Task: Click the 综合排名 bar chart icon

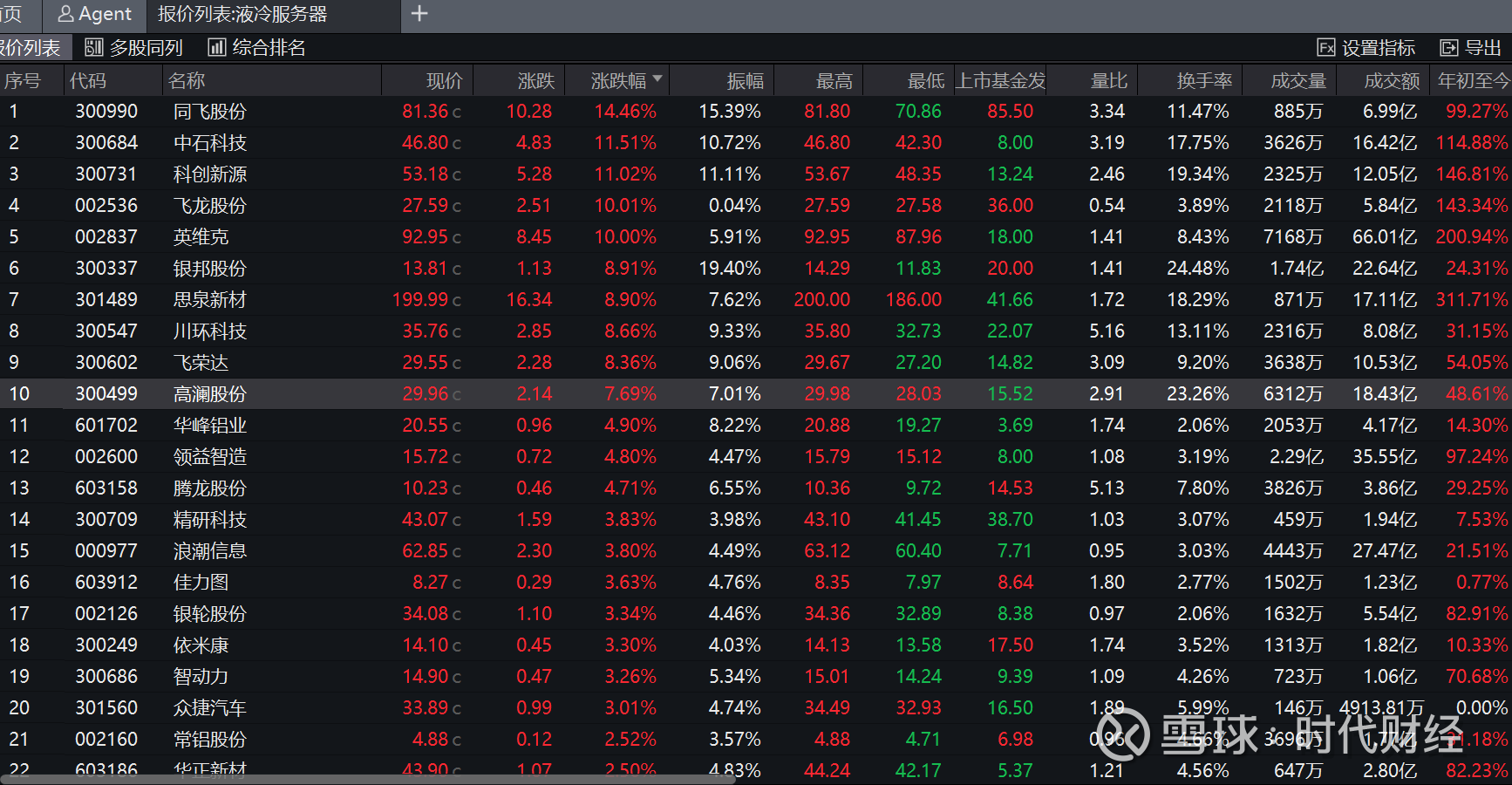Action: coord(217,48)
